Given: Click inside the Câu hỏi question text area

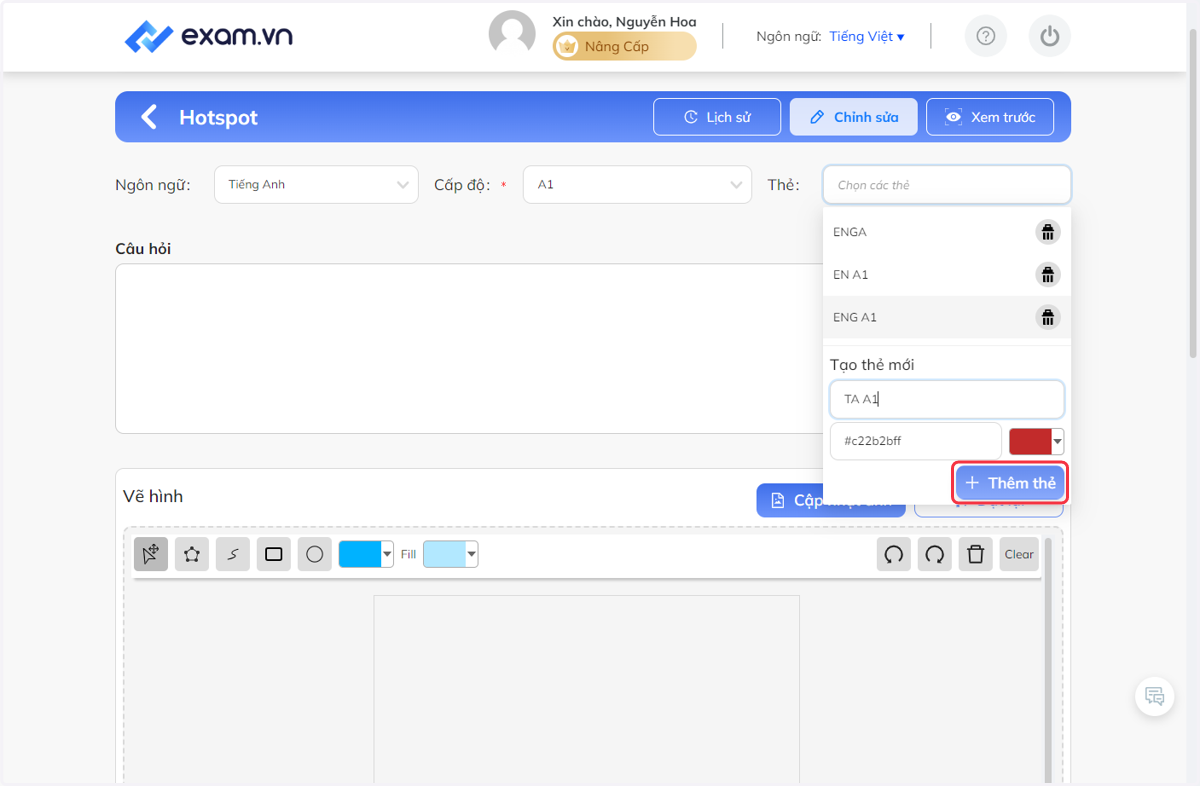Looking at the screenshot, I should click(468, 348).
